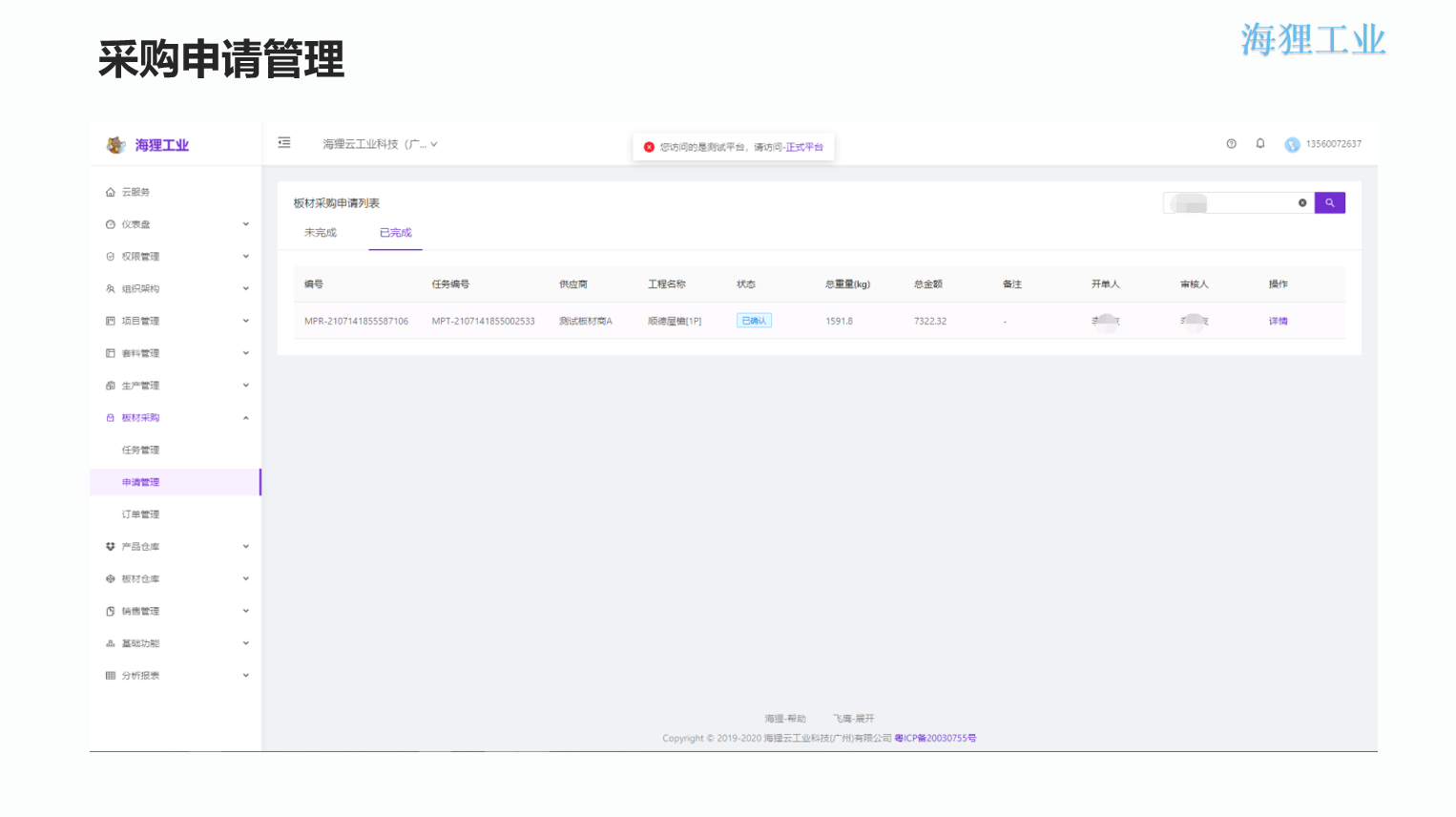Click request number MPR-2107141855587106
Viewport: 1456px width, 817px height.
(x=356, y=322)
